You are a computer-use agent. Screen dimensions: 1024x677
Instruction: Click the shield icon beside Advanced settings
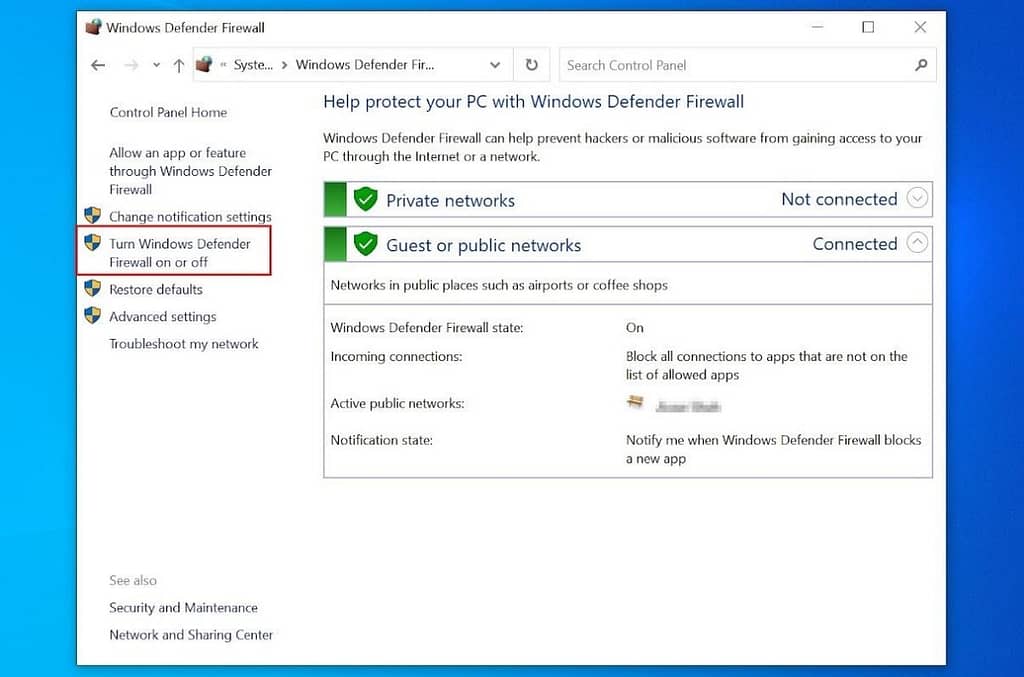click(93, 315)
